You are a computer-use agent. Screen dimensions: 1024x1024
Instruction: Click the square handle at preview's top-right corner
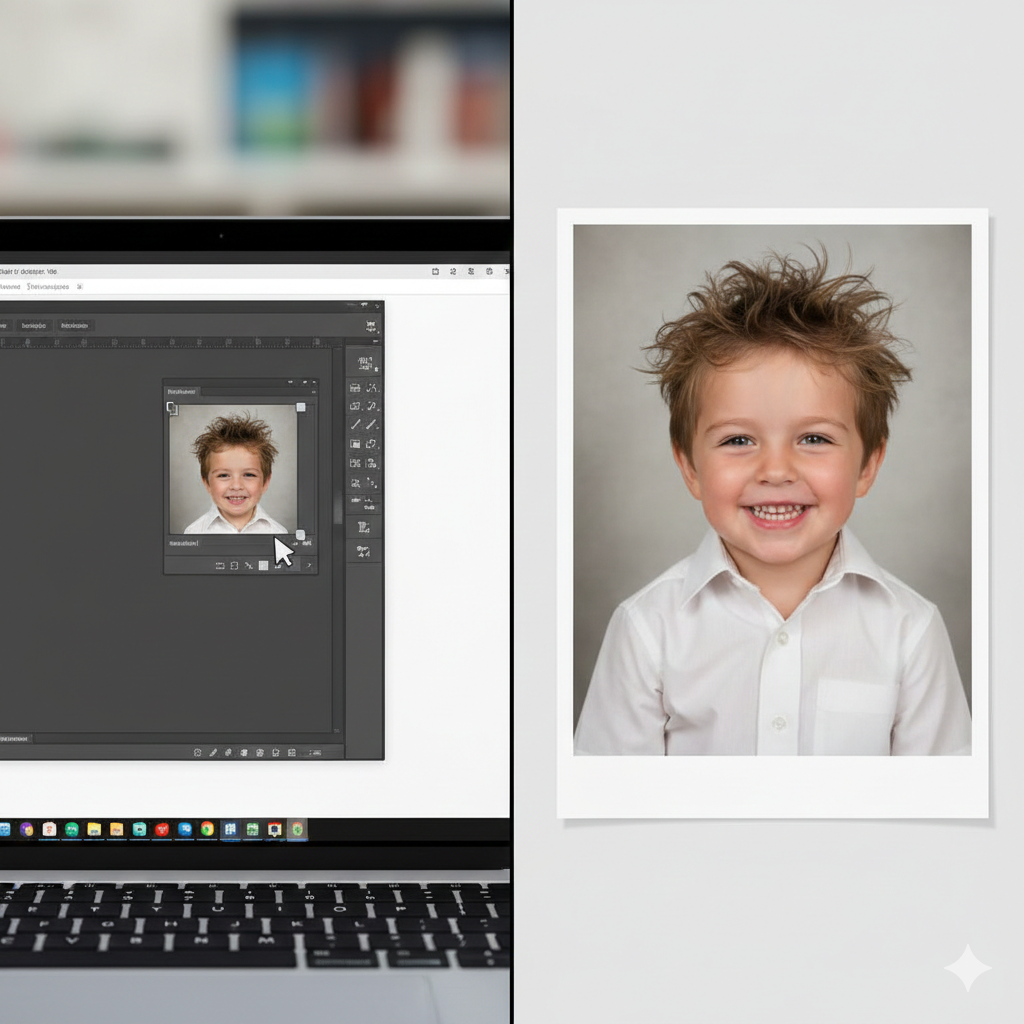[301, 407]
